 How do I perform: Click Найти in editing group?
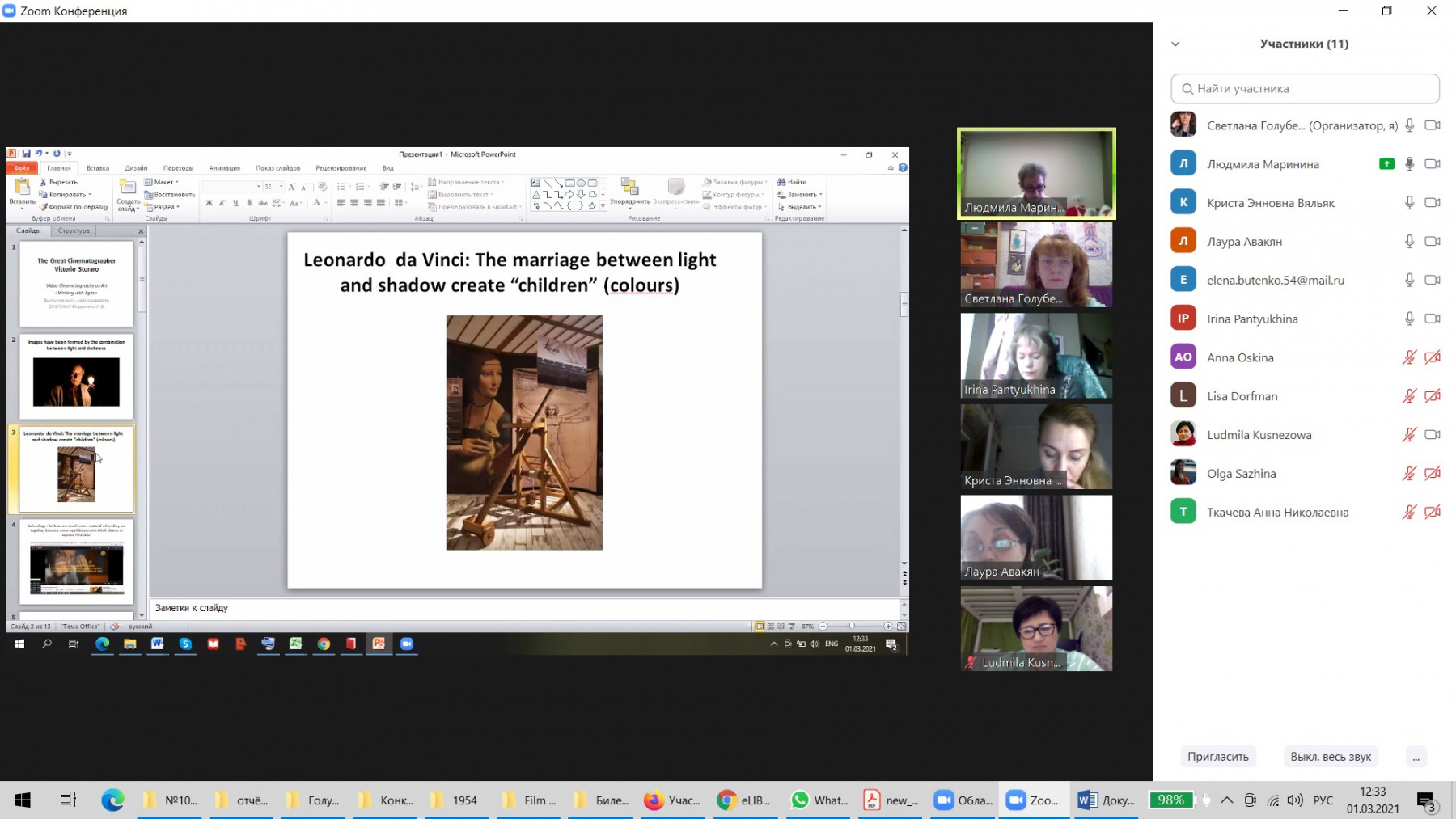[792, 183]
